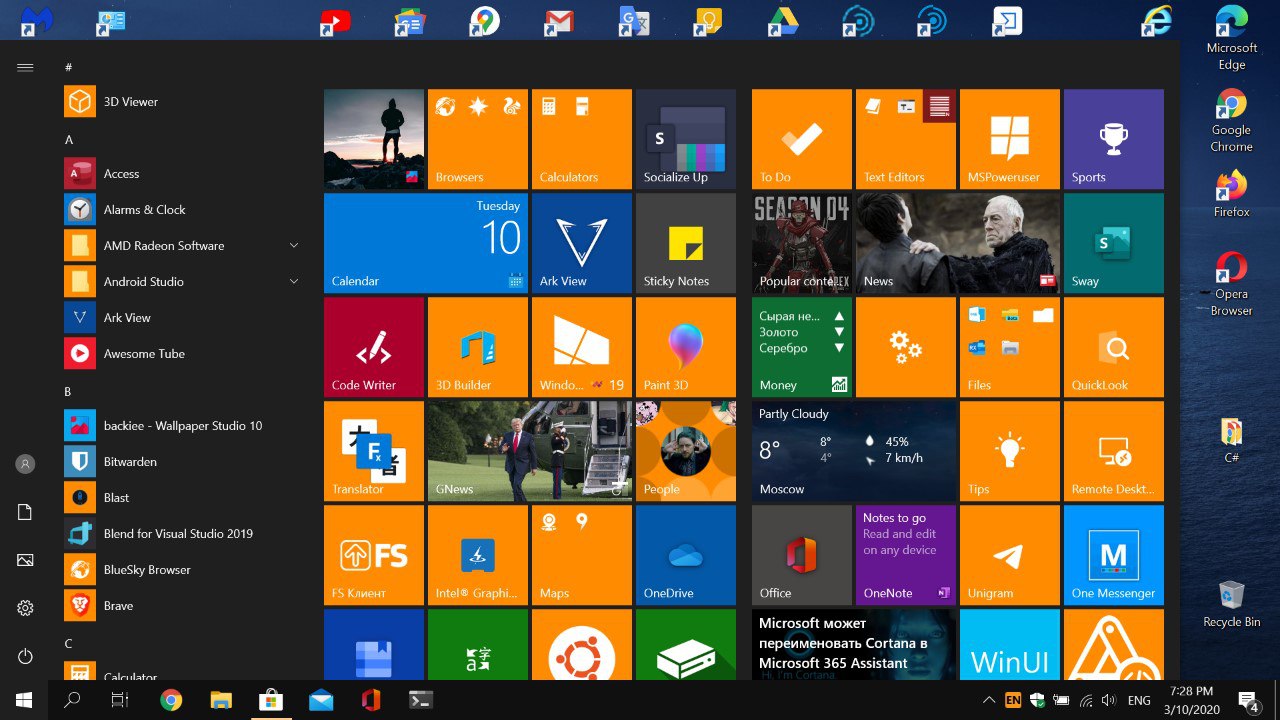Launch the Sway tile
Image resolution: width=1280 pixels, height=720 pixels.
click(1114, 243)
